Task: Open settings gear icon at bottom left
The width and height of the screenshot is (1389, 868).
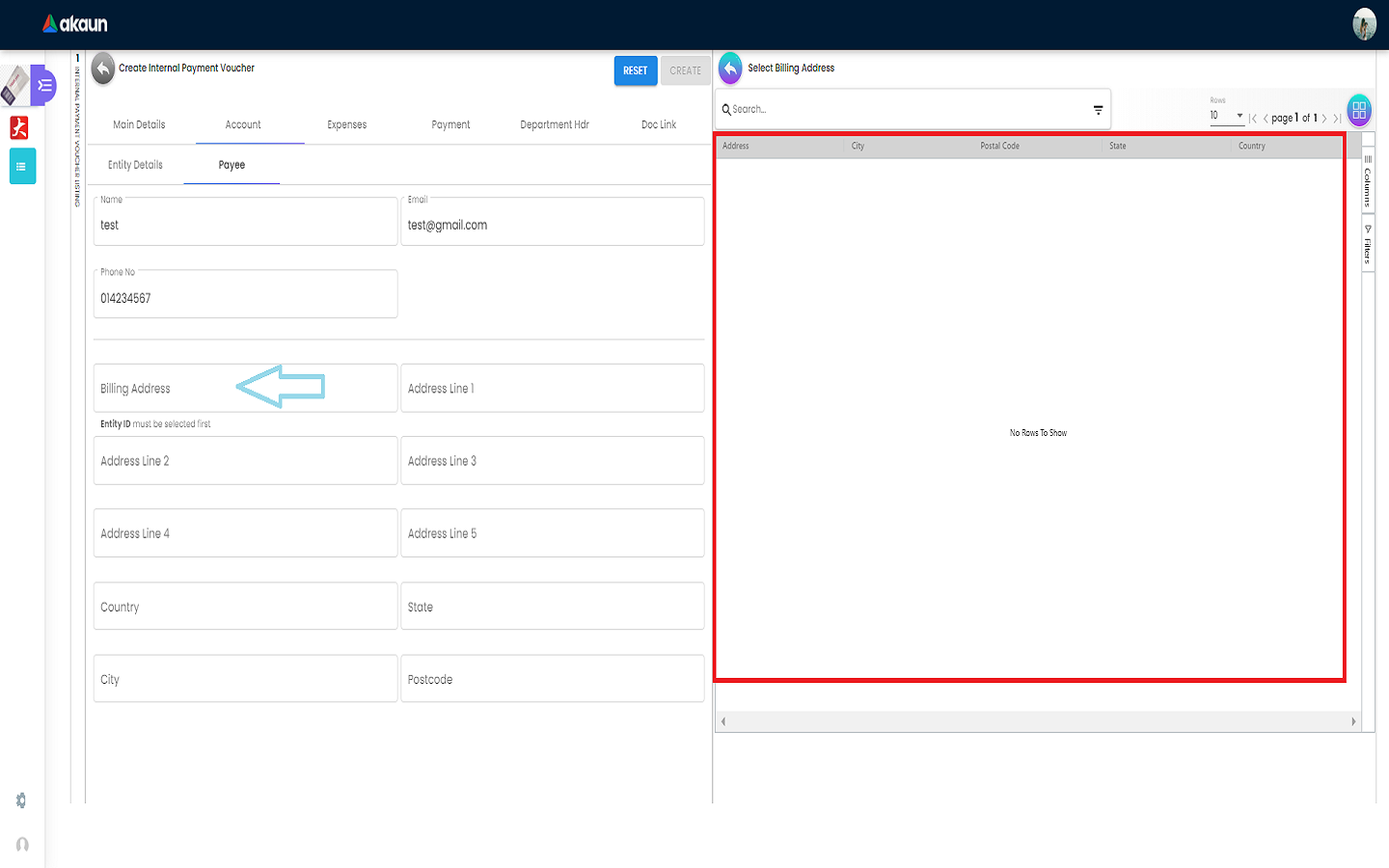Action: click(x=21, y=800)
